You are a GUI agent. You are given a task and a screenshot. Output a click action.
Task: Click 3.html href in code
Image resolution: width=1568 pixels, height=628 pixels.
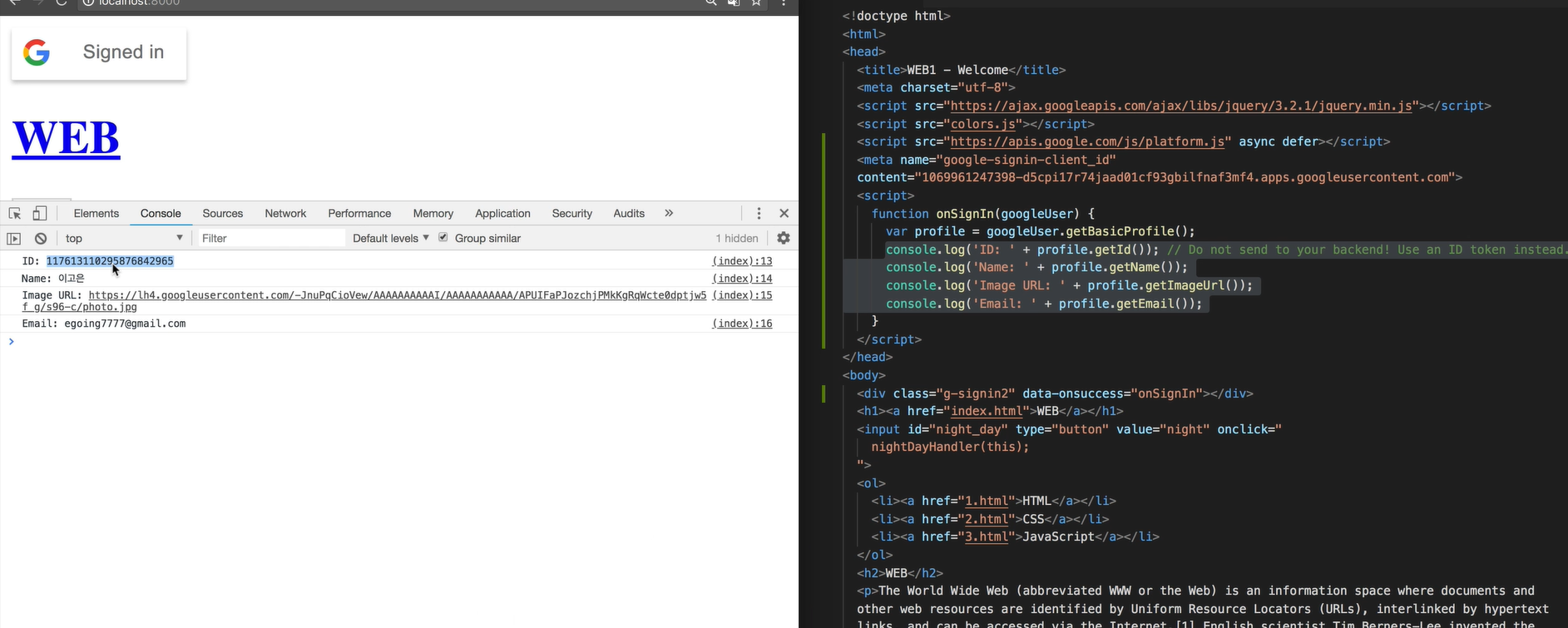pyautogui.click(x=986, y=537)
